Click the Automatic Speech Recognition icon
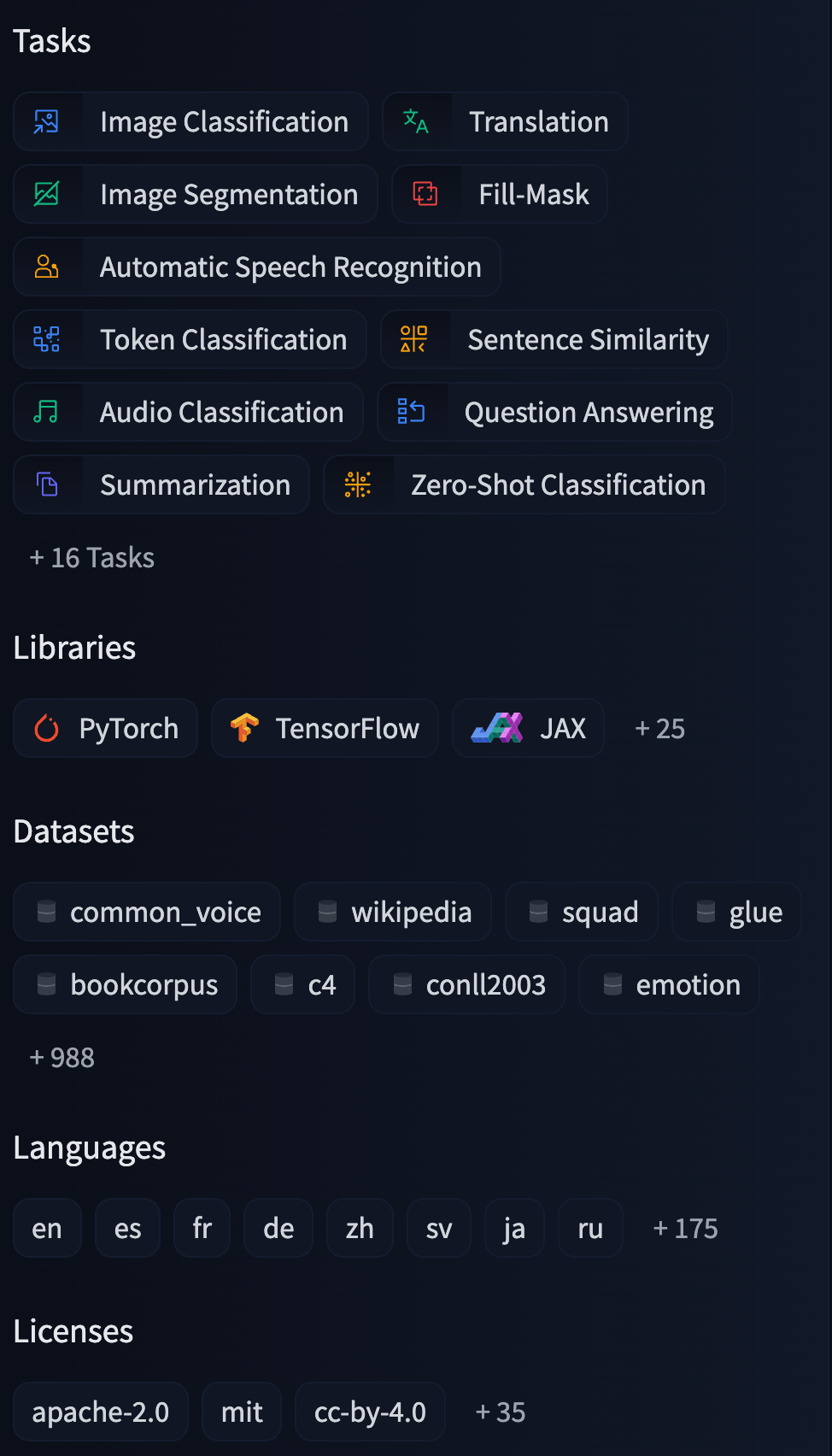 point(47,267)
